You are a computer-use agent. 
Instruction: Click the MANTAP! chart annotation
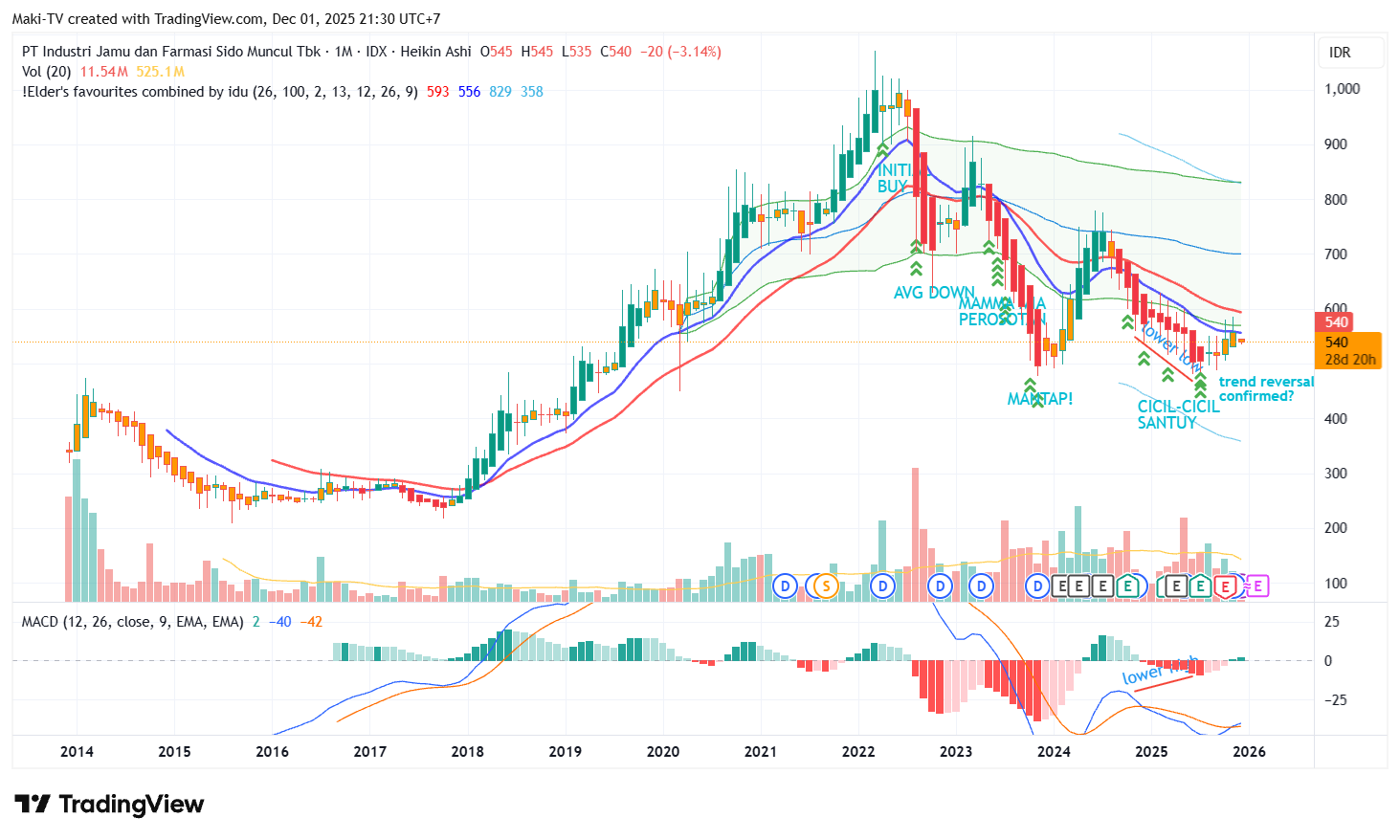1040,399
